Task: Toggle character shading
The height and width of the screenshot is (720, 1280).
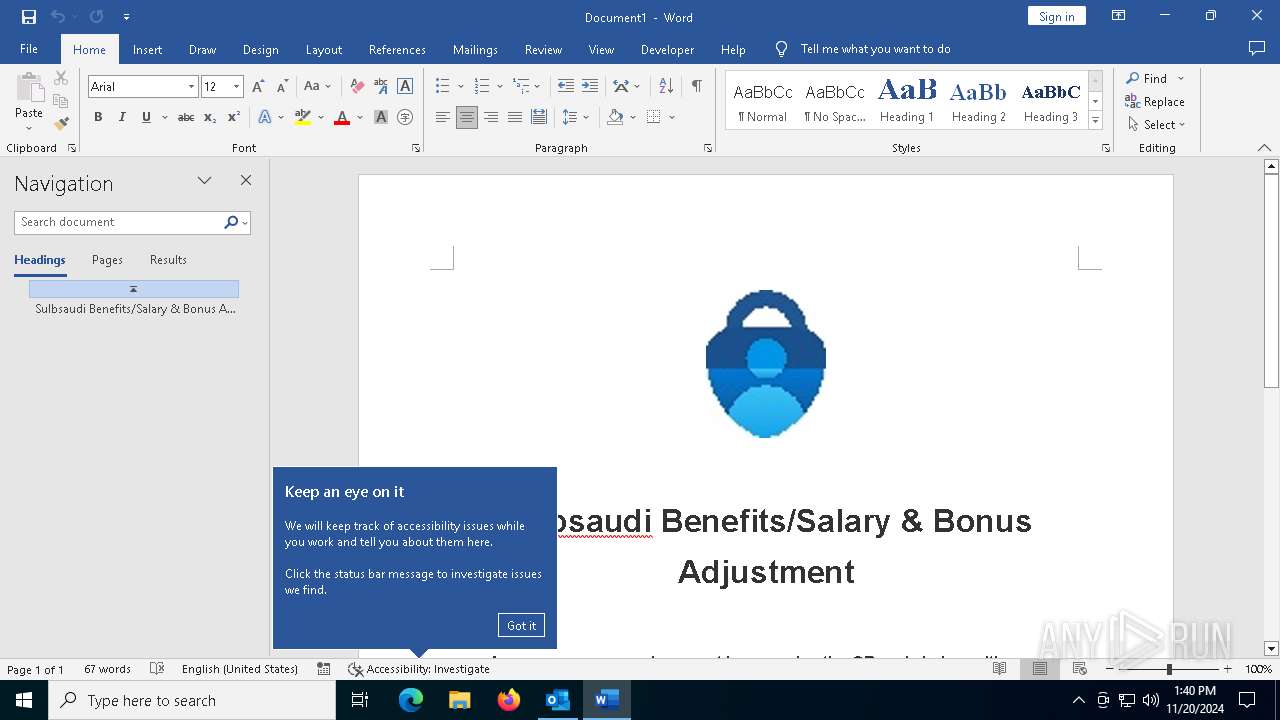Action: click(x=381, y=117)
